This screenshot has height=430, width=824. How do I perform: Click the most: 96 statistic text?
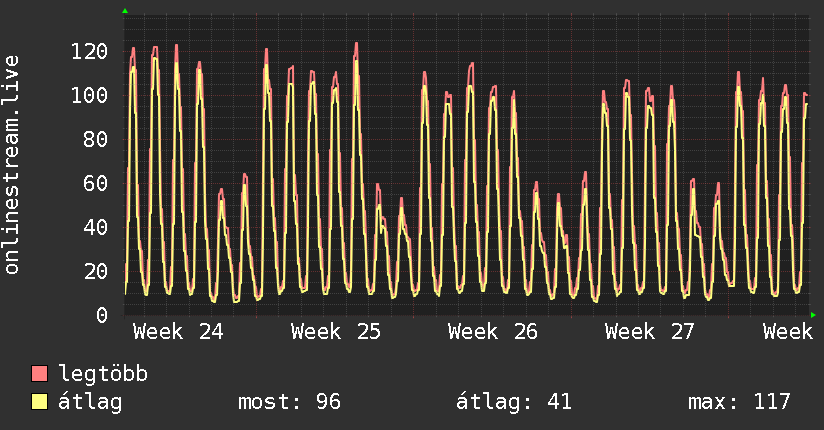point(290,402)
